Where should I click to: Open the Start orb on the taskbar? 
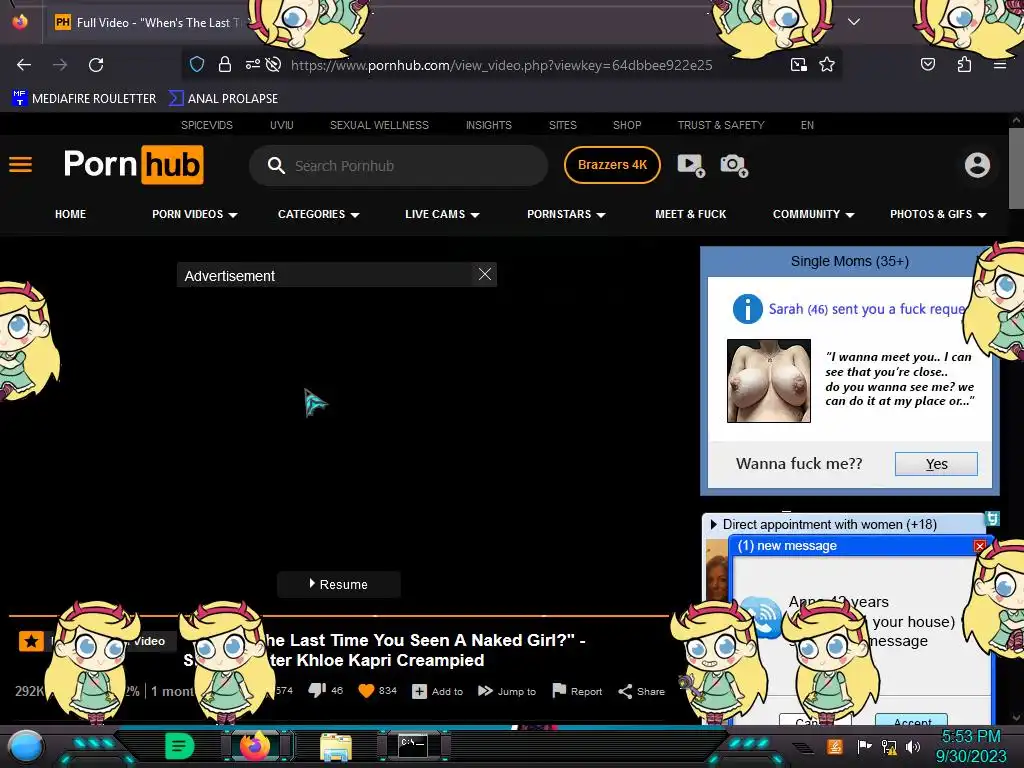click(25, 747)
